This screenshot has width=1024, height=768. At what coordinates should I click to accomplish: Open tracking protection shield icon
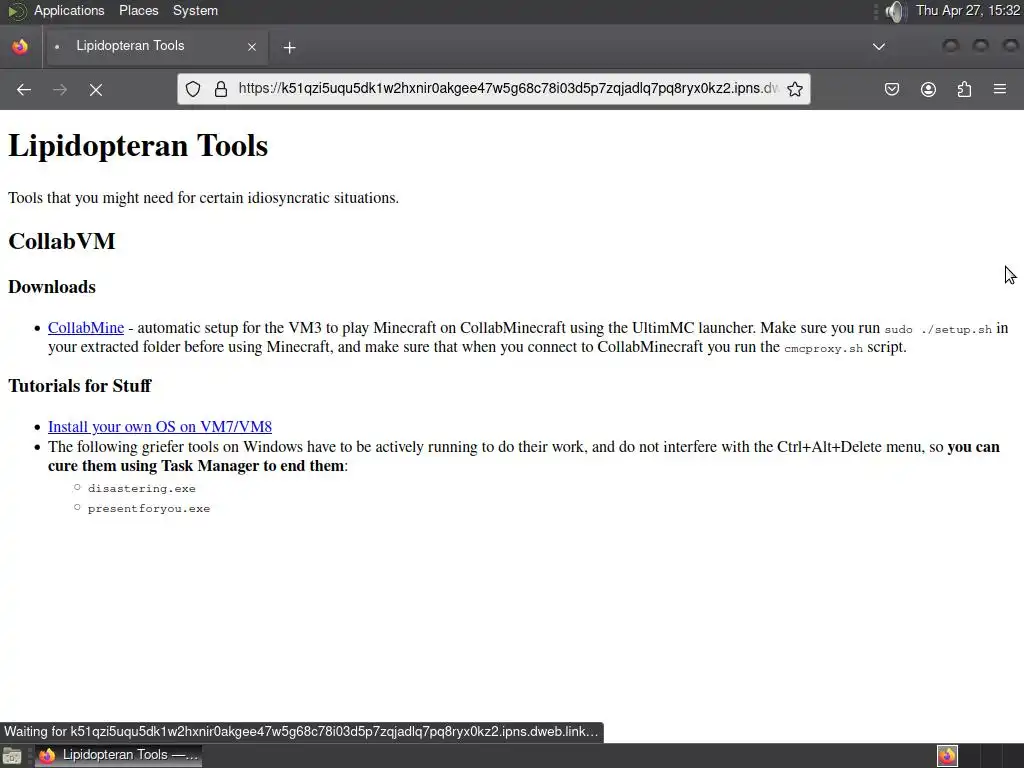[x=193, y=89]
